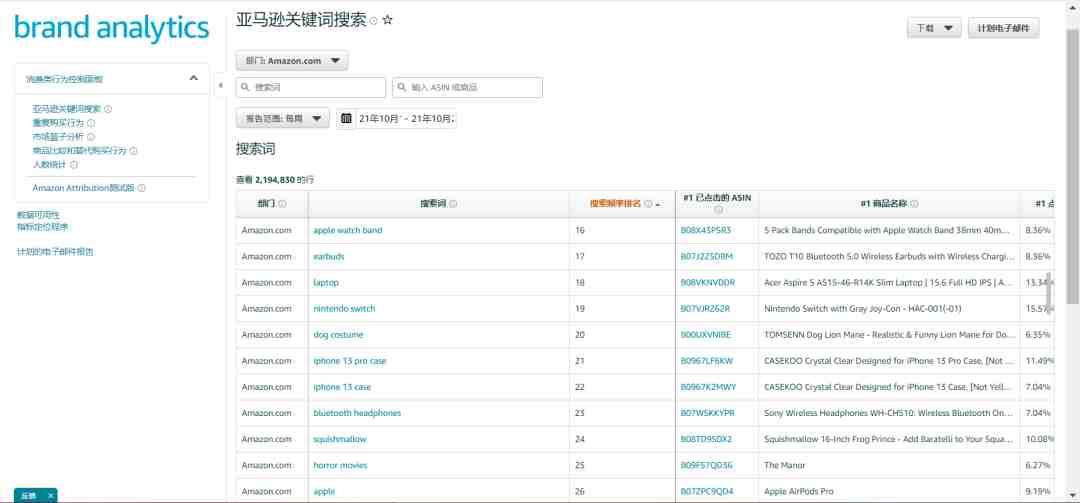Image resolution: width=1080 pixels, height=503 pixels.
Task: Click sort arrow on 搜索频率排名 column
Action: pyautogui.click(x=658, y=205)
